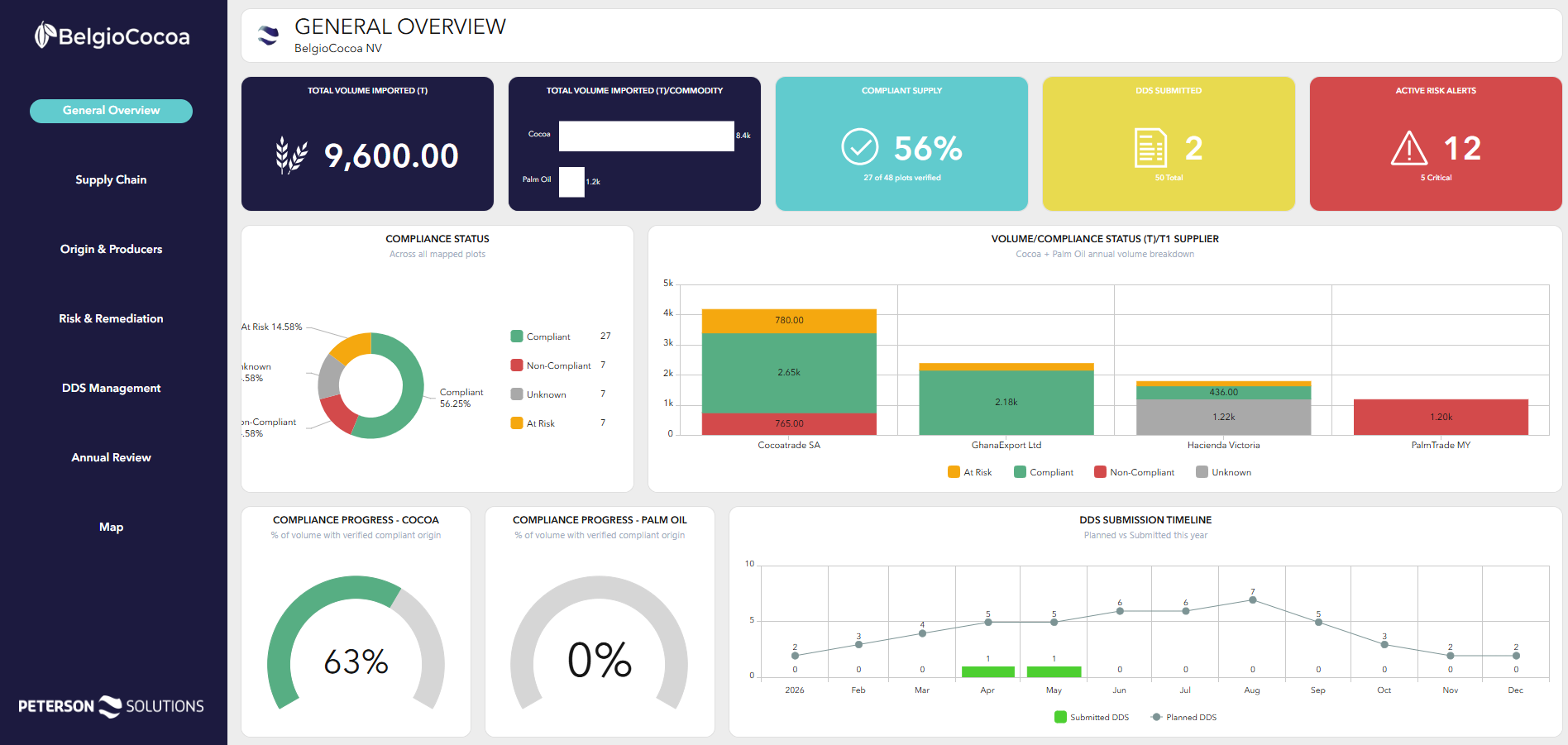The width and height of the screenshot is (1568, 745).
Task: Click the "Compliant 56.25%" donut label
Action: tap(461, 398)
